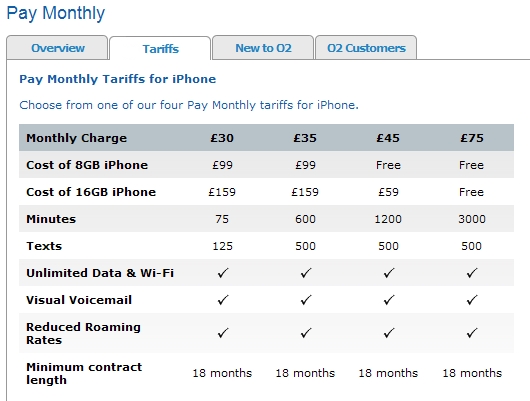This screenshot has height=401, width=530.
Task: Switch to the New to O2 tab
Action: click(263, 48)
